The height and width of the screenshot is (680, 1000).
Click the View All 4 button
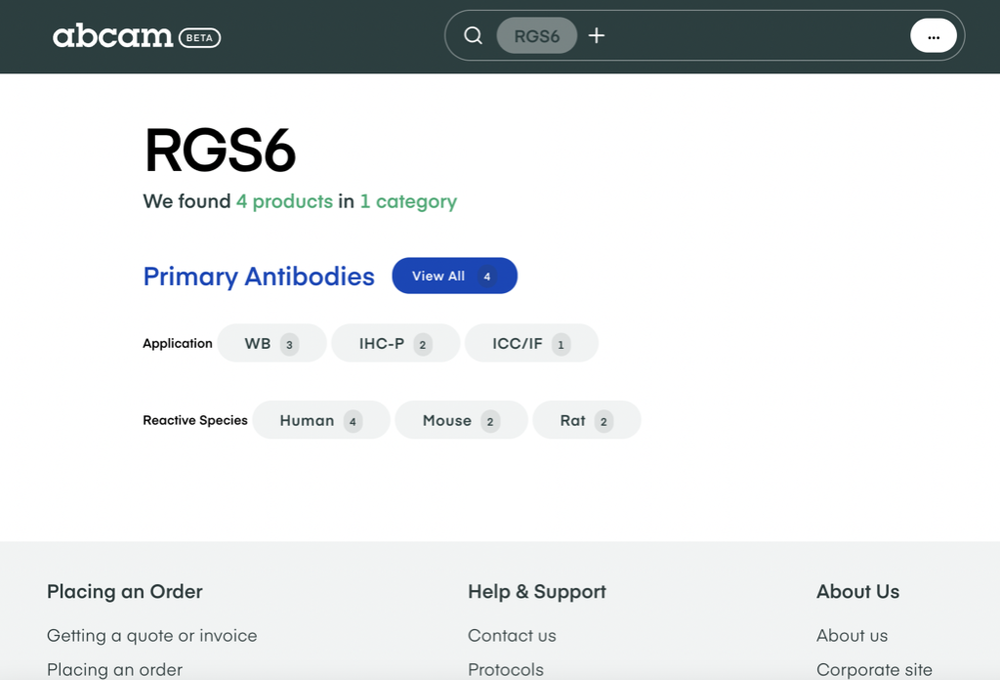pyautogui.click(x=455, y=276)
